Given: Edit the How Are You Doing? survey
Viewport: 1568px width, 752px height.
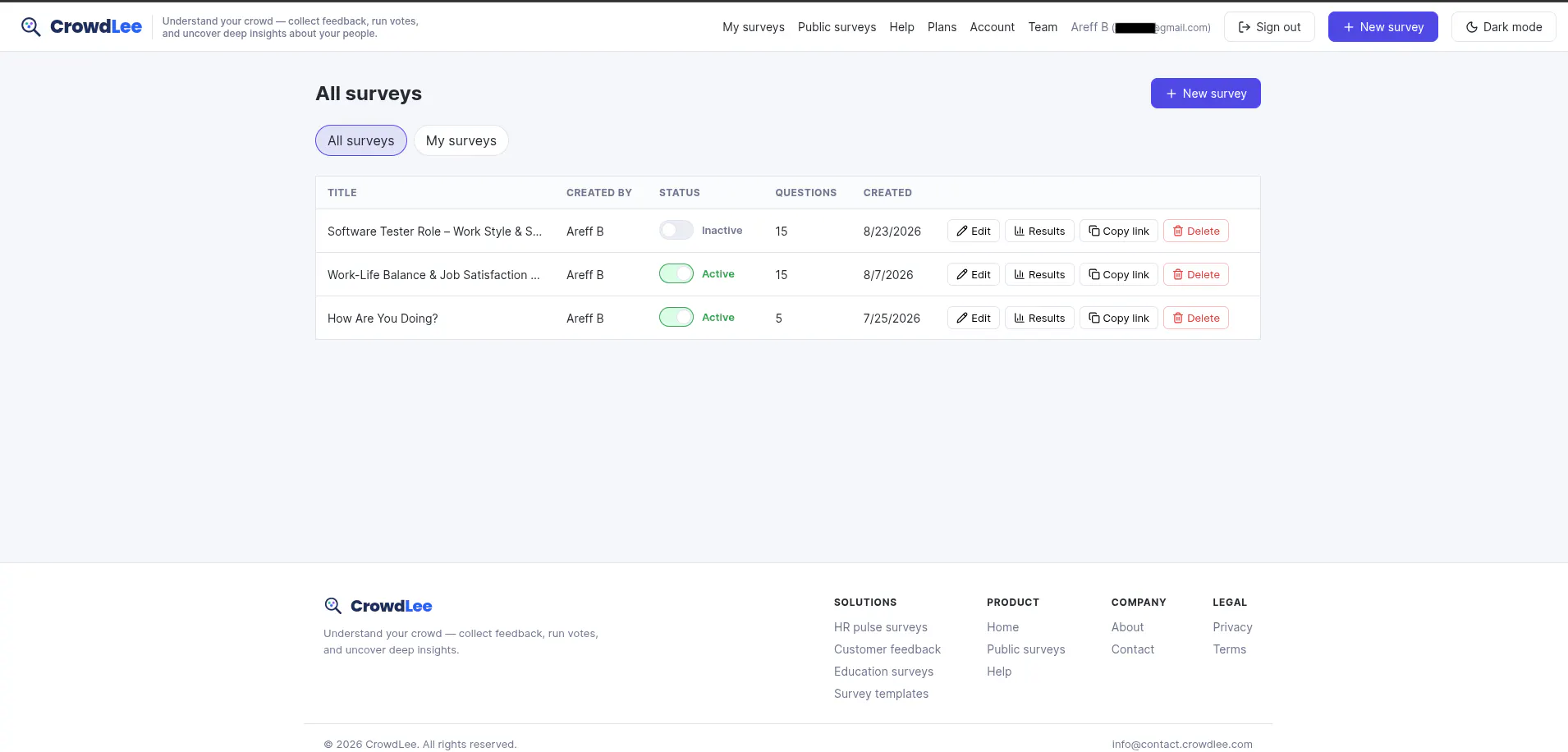Looking at the screenshot, I should (x=974, y=318).
